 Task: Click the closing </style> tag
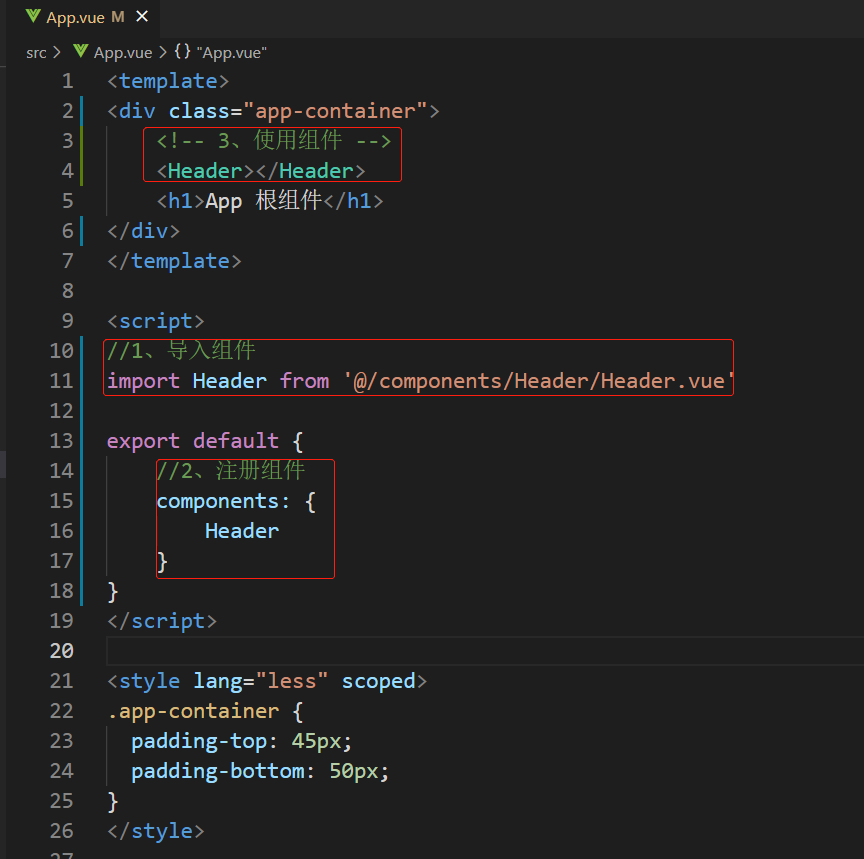coord(156,831)
